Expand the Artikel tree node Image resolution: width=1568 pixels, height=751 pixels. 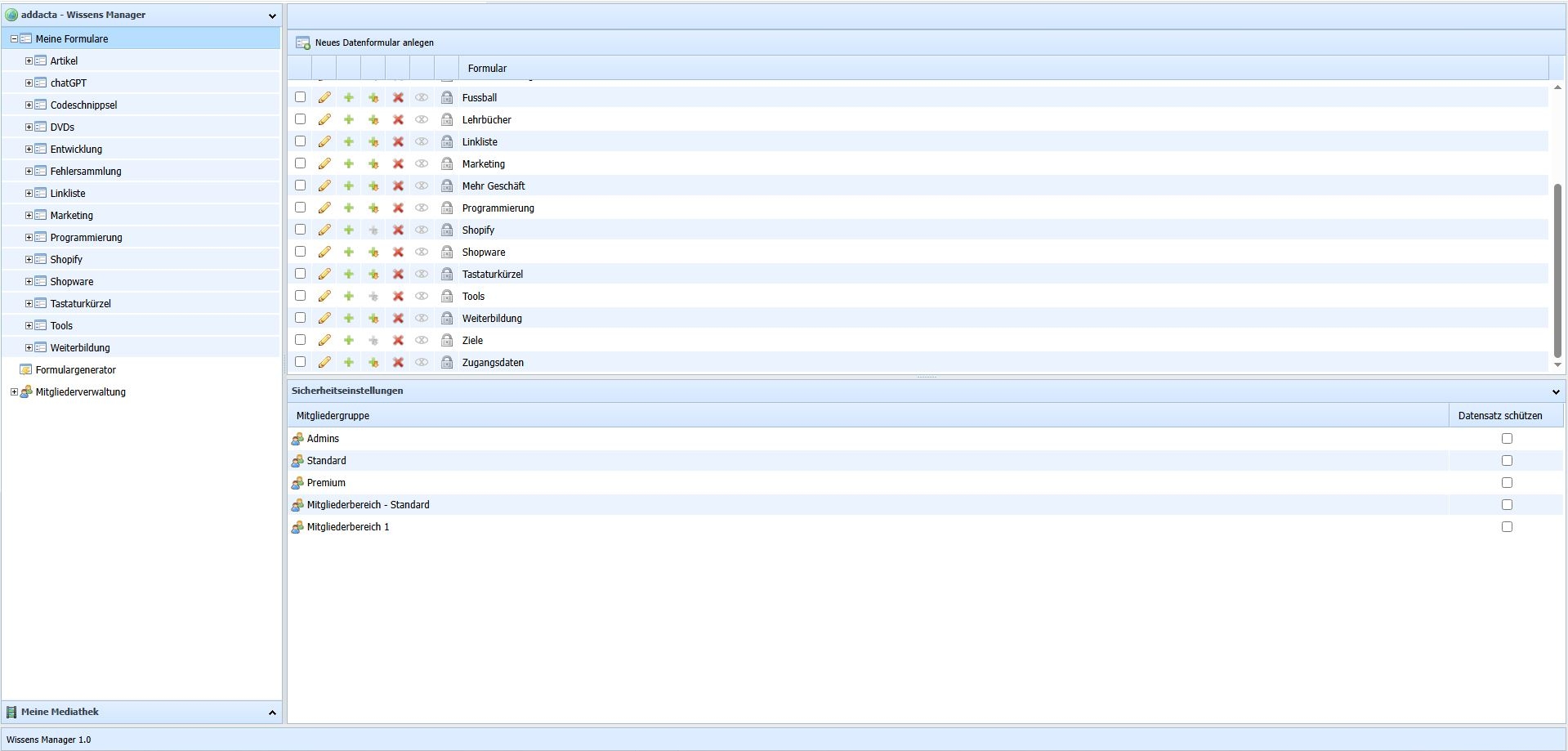click(x=29, y=60)
